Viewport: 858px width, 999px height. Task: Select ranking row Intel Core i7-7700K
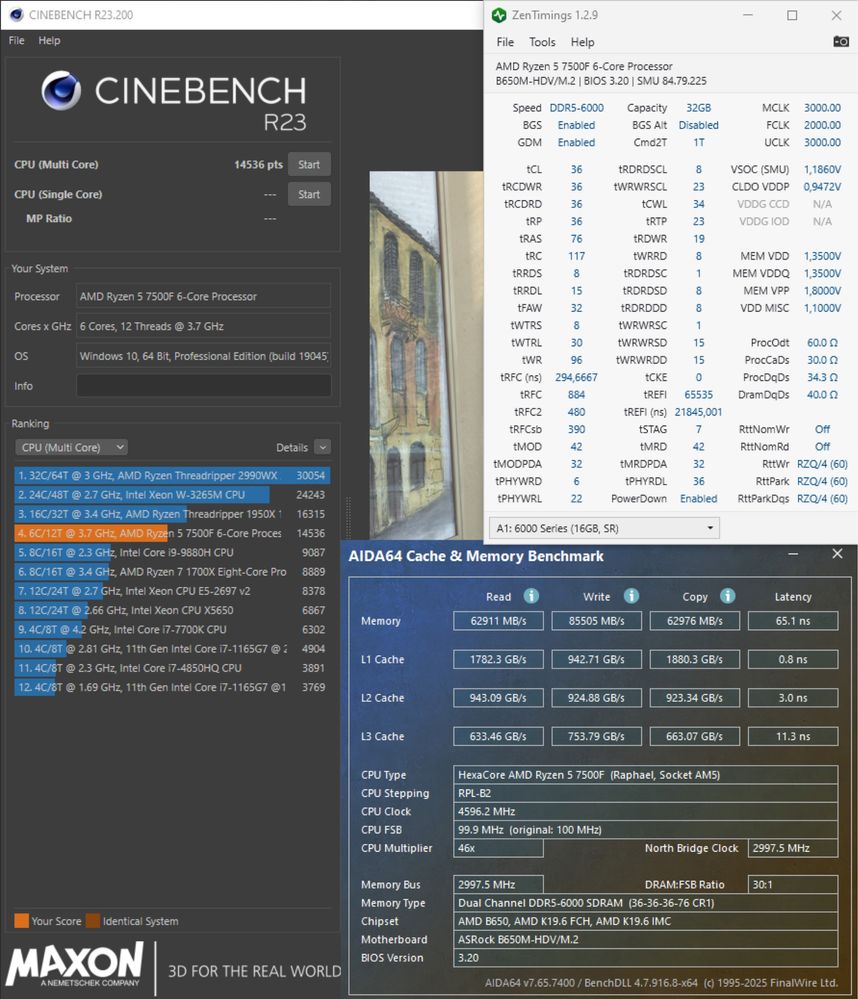point(172,629)
